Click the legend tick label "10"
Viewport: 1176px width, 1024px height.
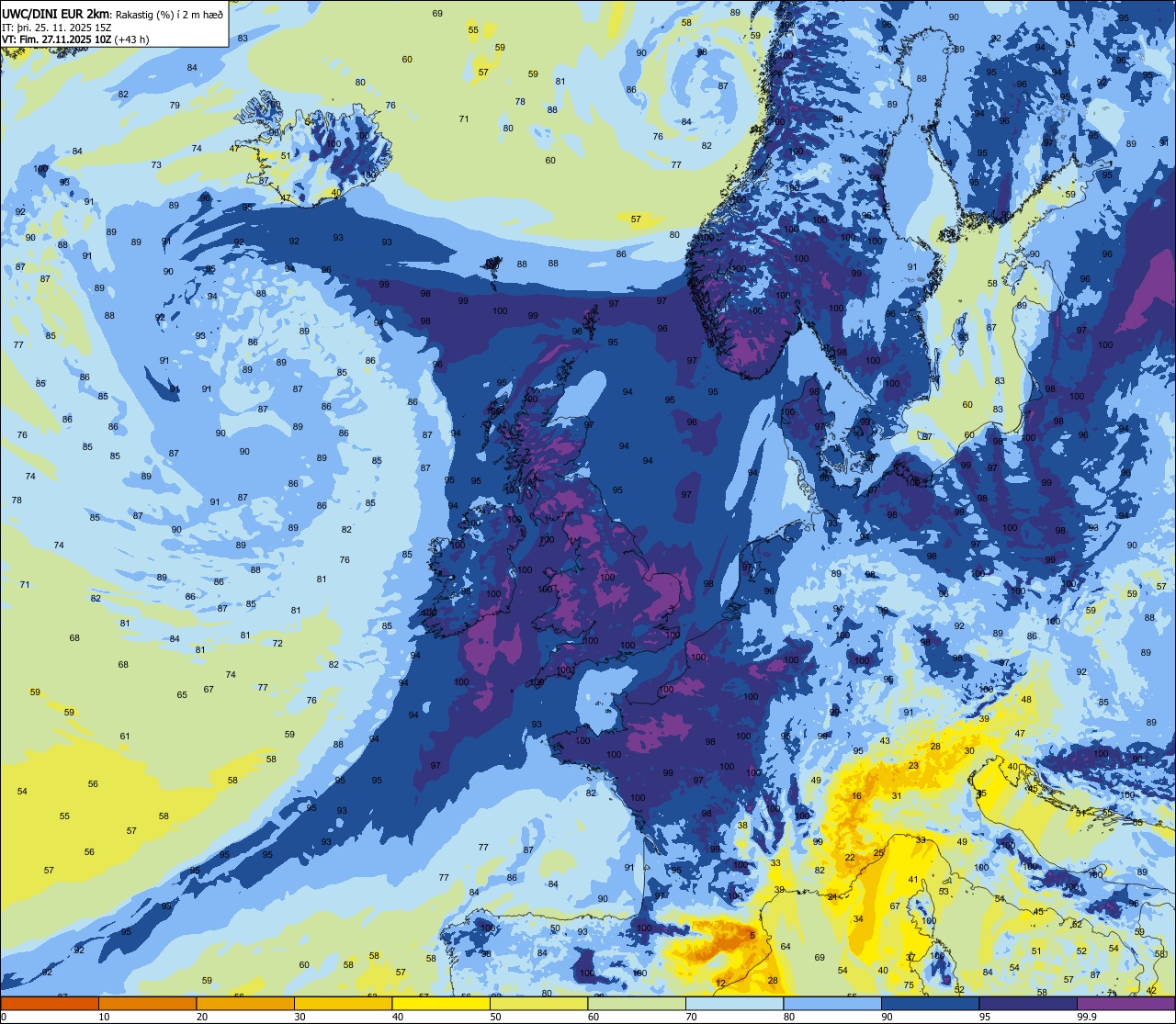pyautogui.click(x=104, y=1017)
